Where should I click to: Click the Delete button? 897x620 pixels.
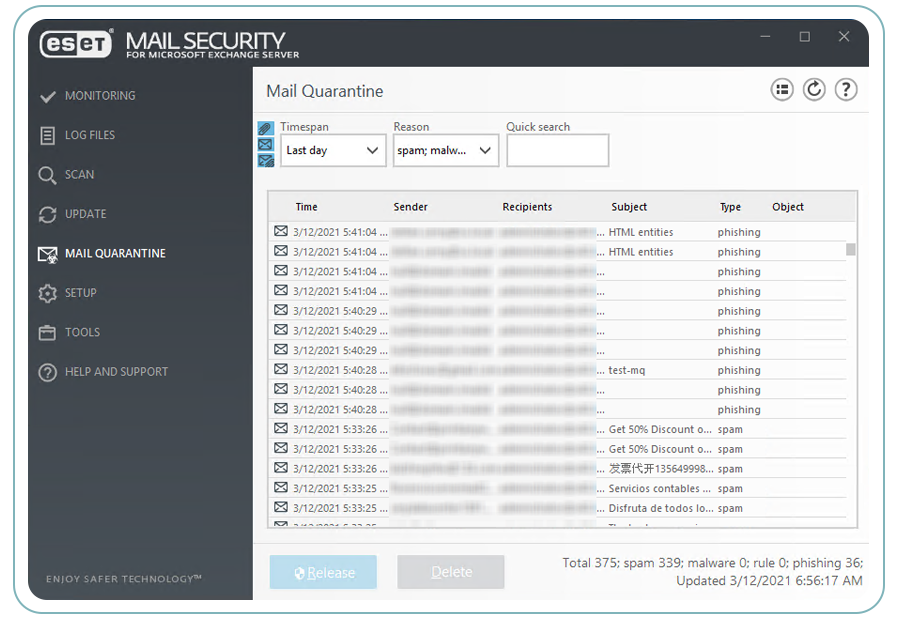click(451, 572)
